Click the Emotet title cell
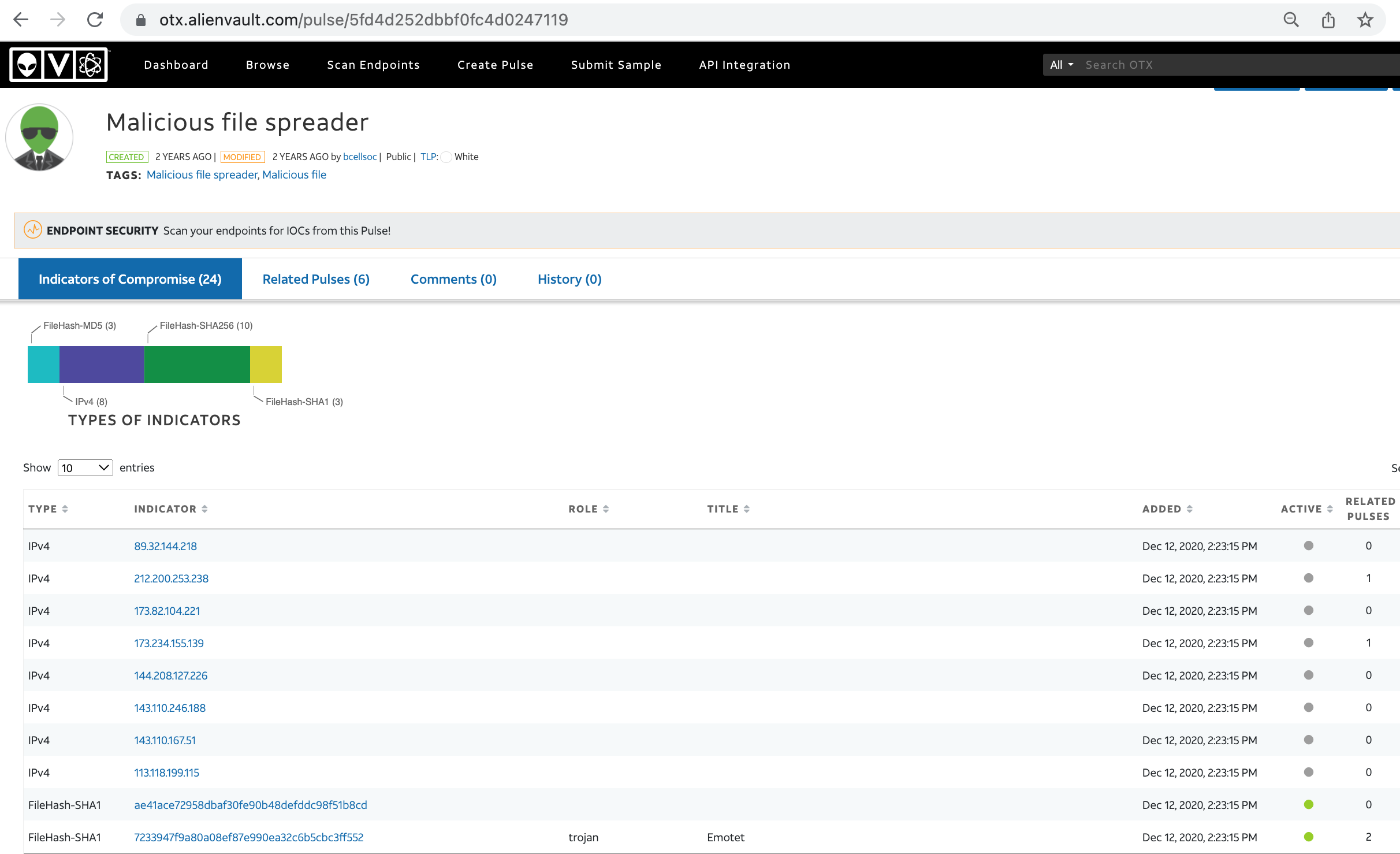Screen dimensions: 1400x854 [x=726, y=837]
